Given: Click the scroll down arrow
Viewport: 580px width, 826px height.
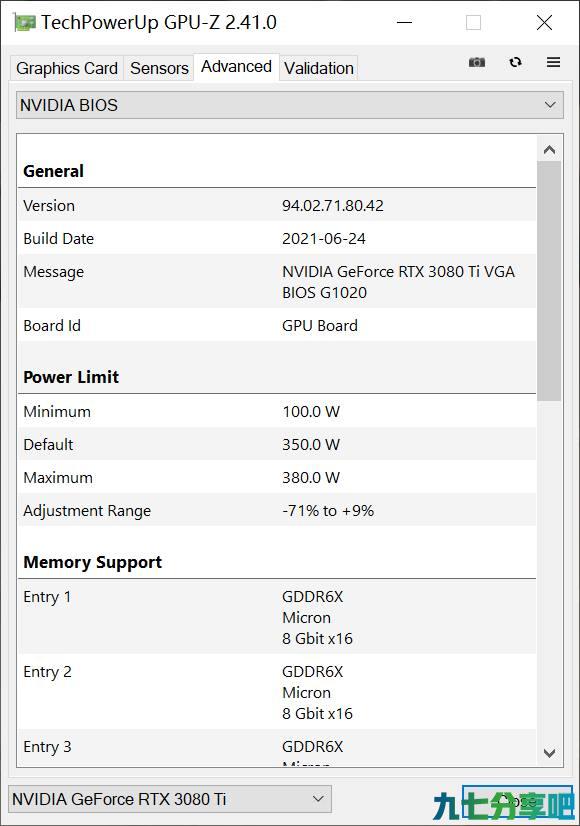Looking at the screenshot, I should coord(549,753).
